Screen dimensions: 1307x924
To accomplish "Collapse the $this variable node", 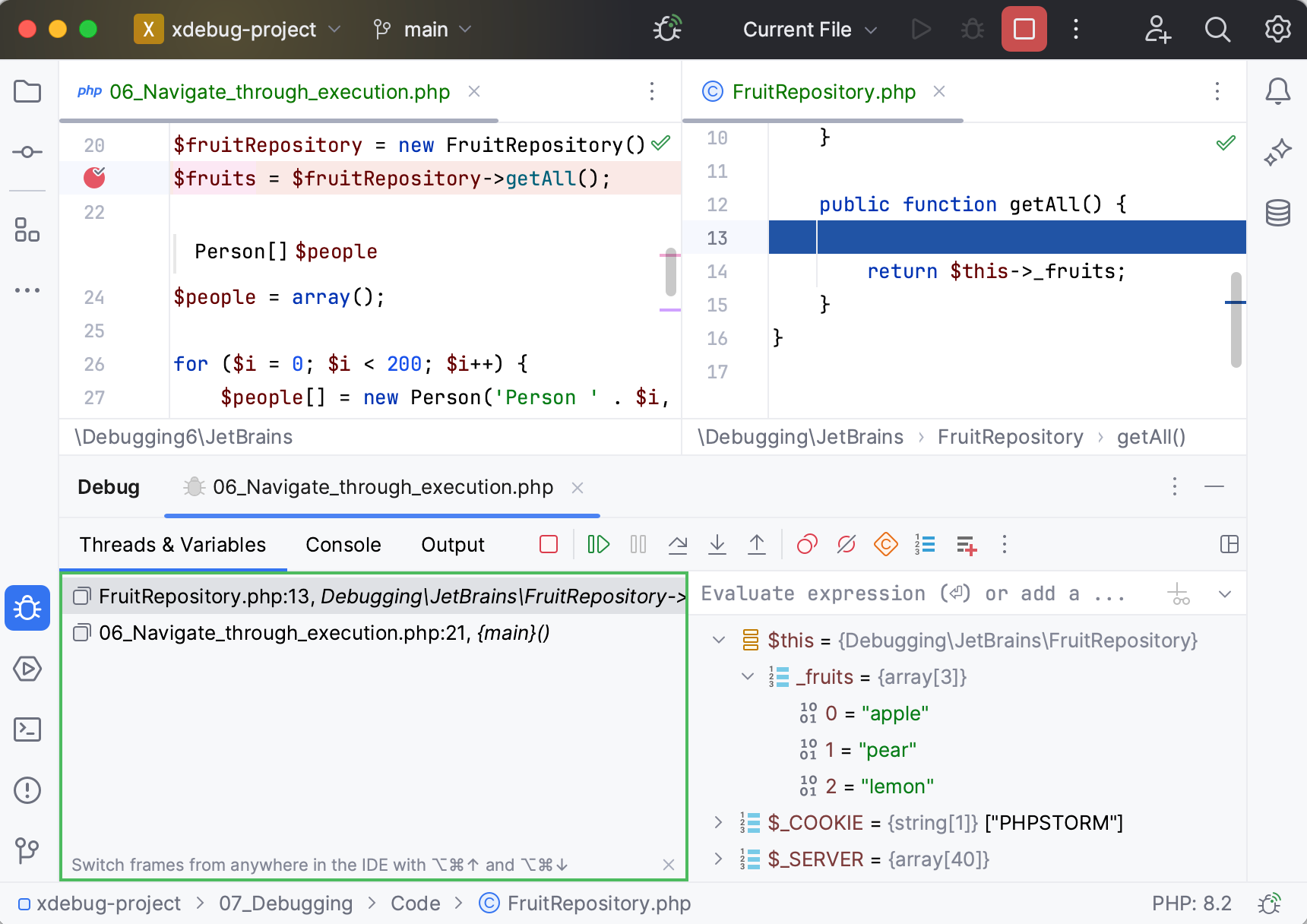I will pyautogui.click(x=719, y=640).
